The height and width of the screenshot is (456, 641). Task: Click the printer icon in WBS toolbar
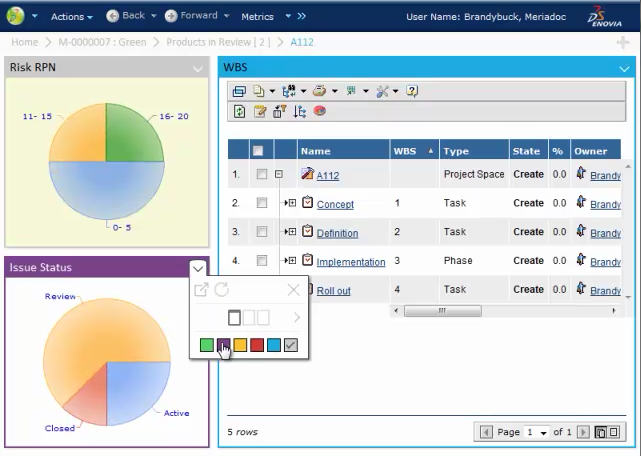click(319, 91)
